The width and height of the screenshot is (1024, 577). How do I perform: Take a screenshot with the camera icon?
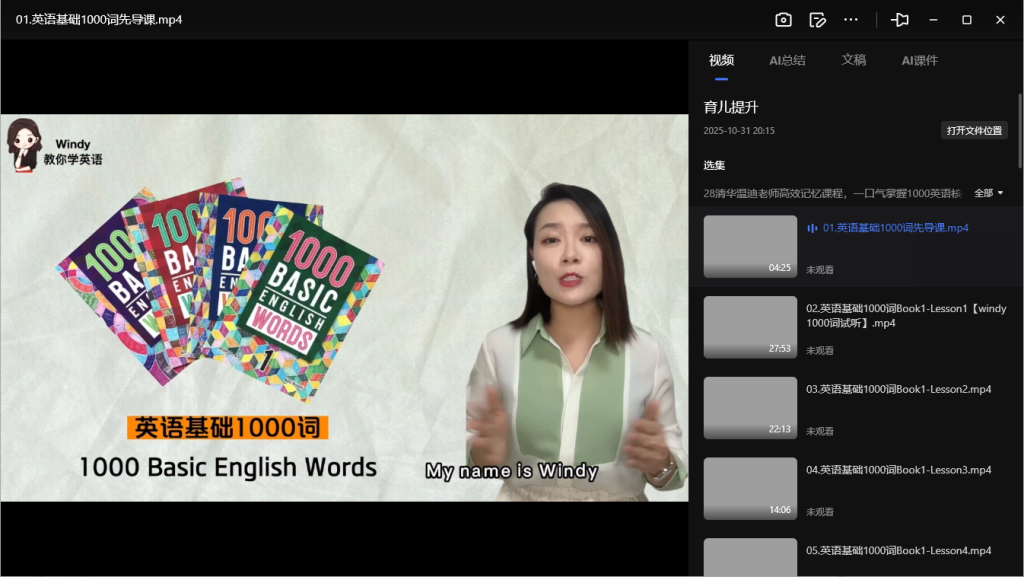pos(784,20)
